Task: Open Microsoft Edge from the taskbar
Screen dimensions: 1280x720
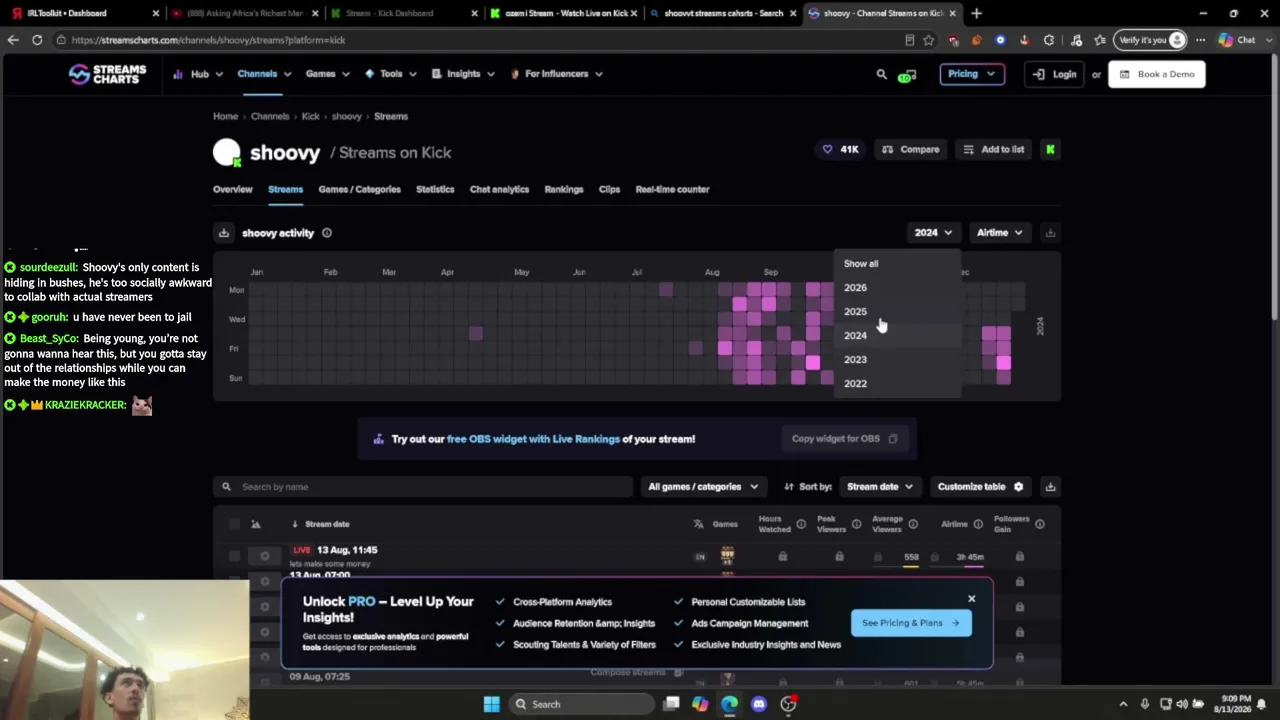Action: point(729,704)
